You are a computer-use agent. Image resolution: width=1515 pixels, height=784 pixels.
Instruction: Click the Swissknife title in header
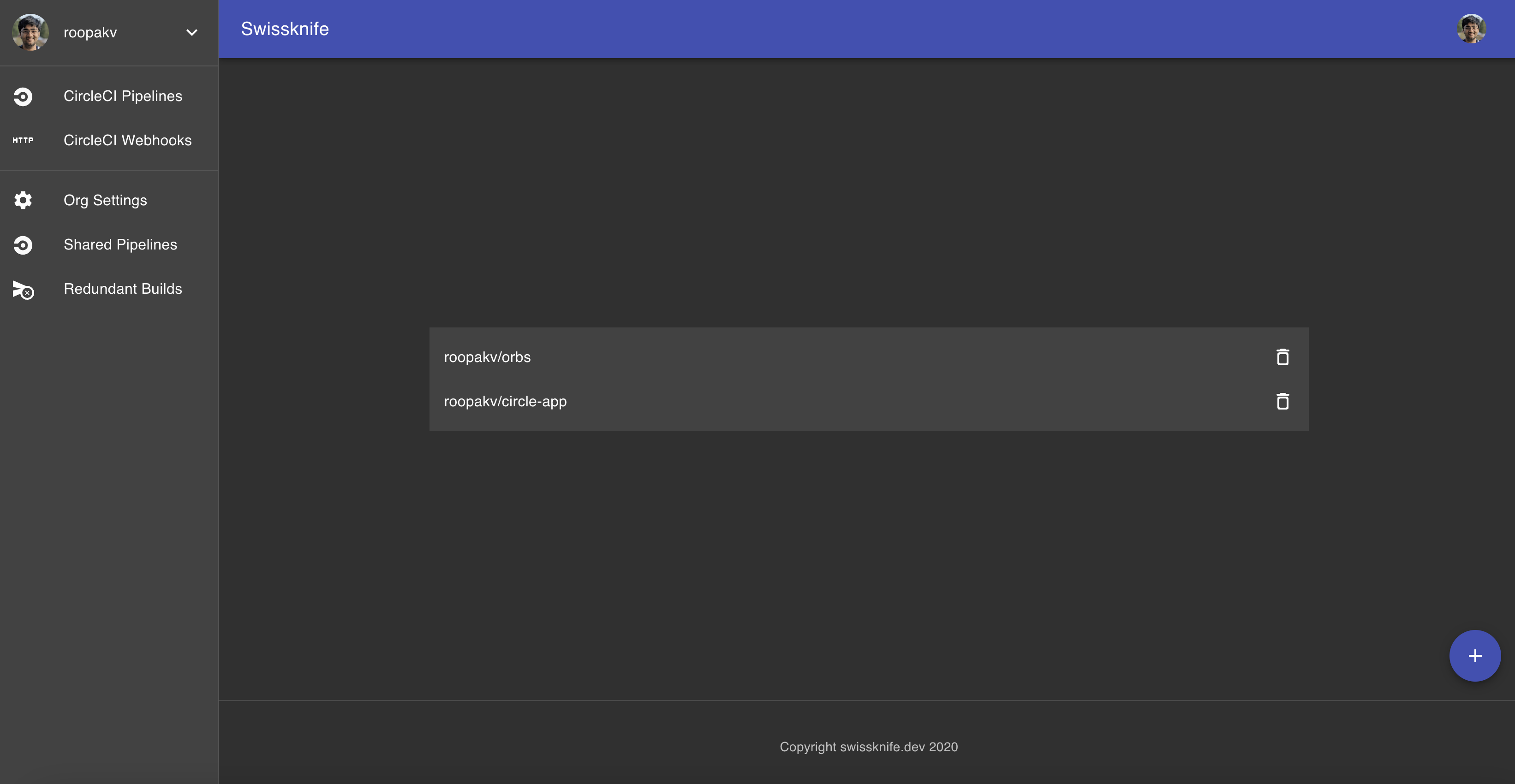[285, 29]
